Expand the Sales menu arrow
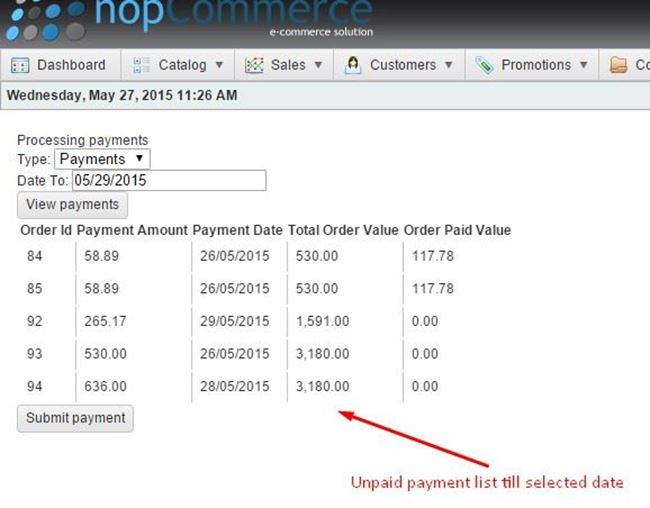This screenshot has width=650, height=508. tap(318, 65)
